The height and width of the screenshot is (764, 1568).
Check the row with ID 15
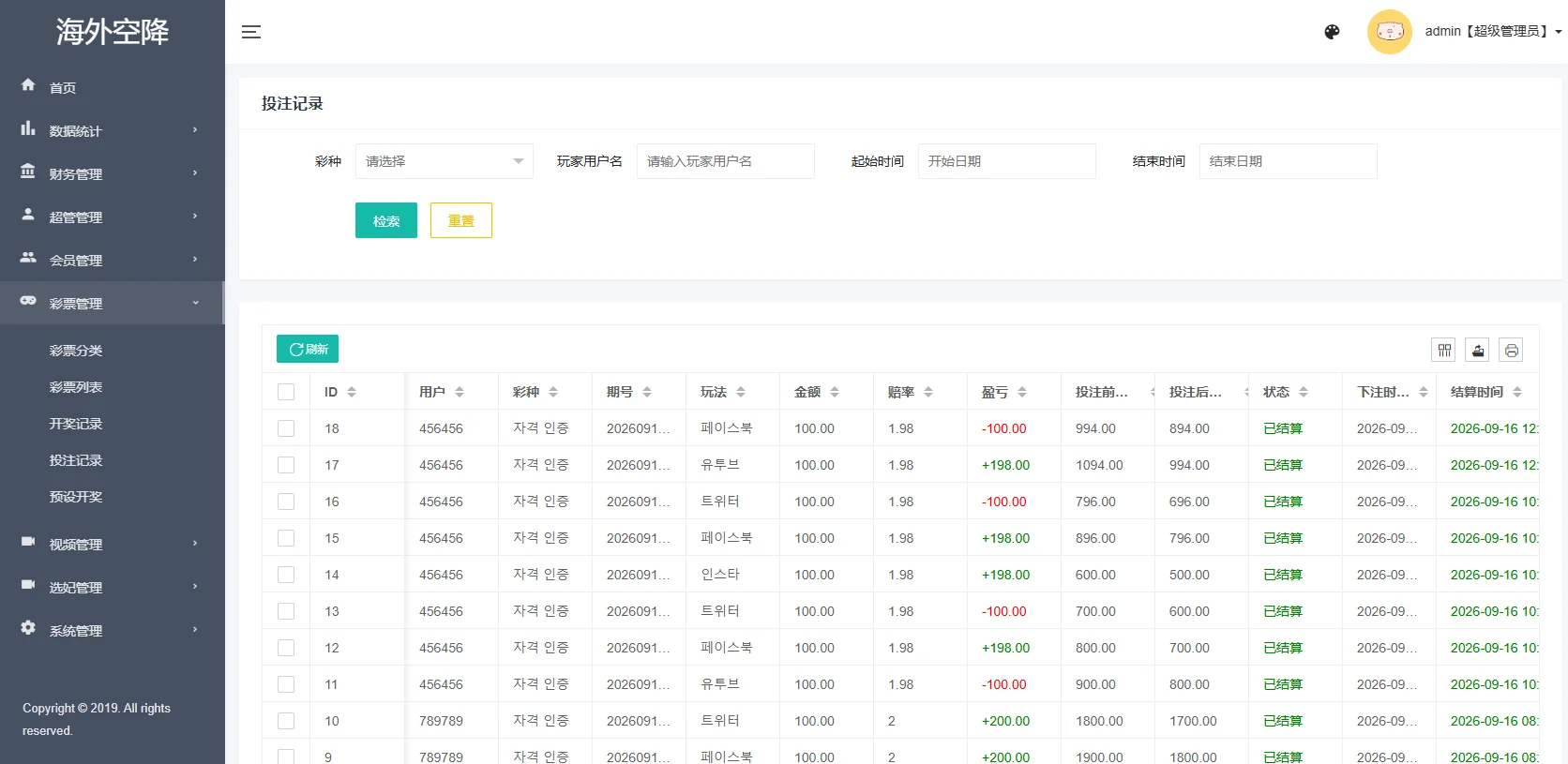tap(286, 538)
